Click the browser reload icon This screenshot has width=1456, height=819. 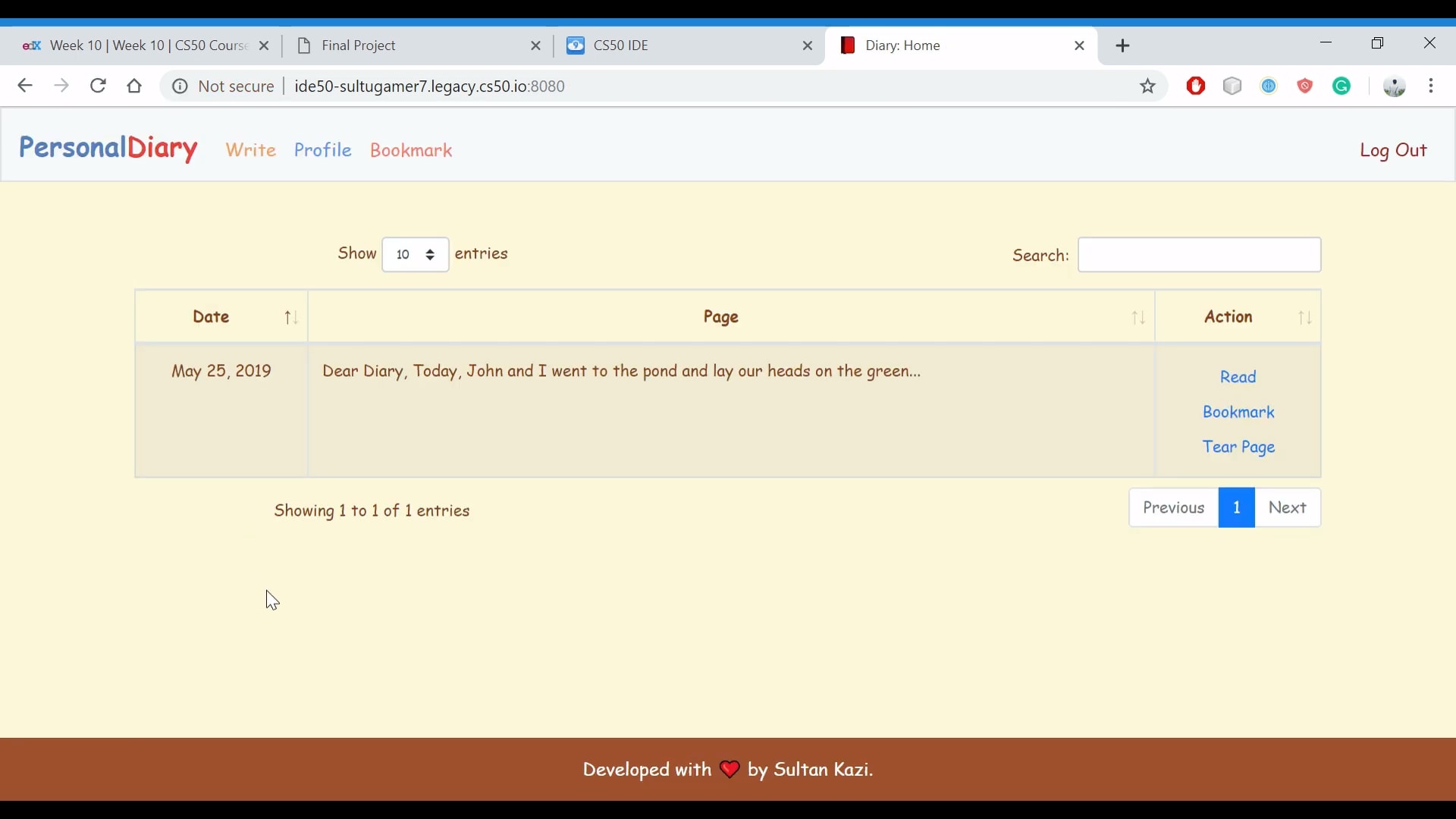[x=98, y=86]
